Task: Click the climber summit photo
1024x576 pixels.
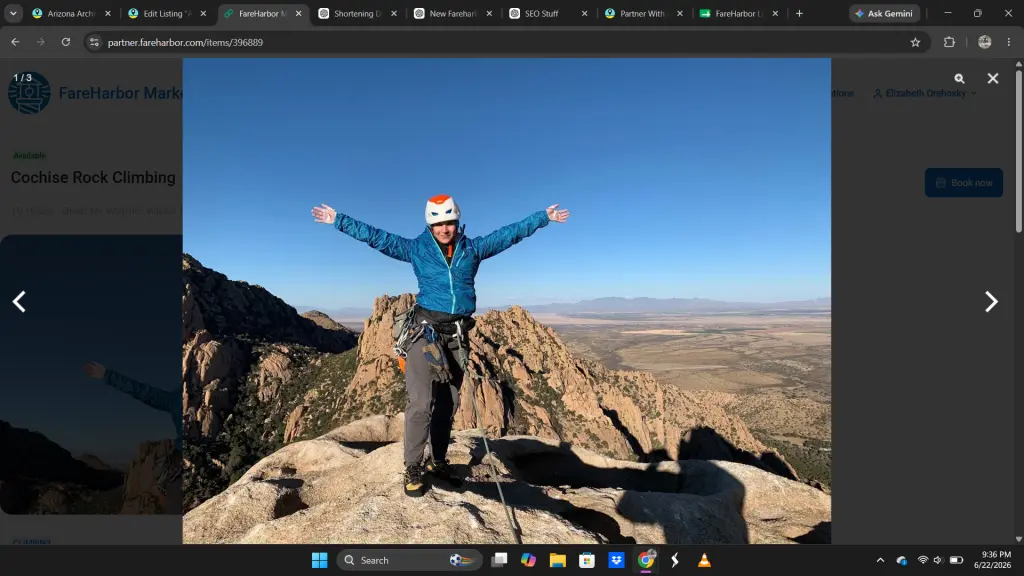Action: point(507,301)
